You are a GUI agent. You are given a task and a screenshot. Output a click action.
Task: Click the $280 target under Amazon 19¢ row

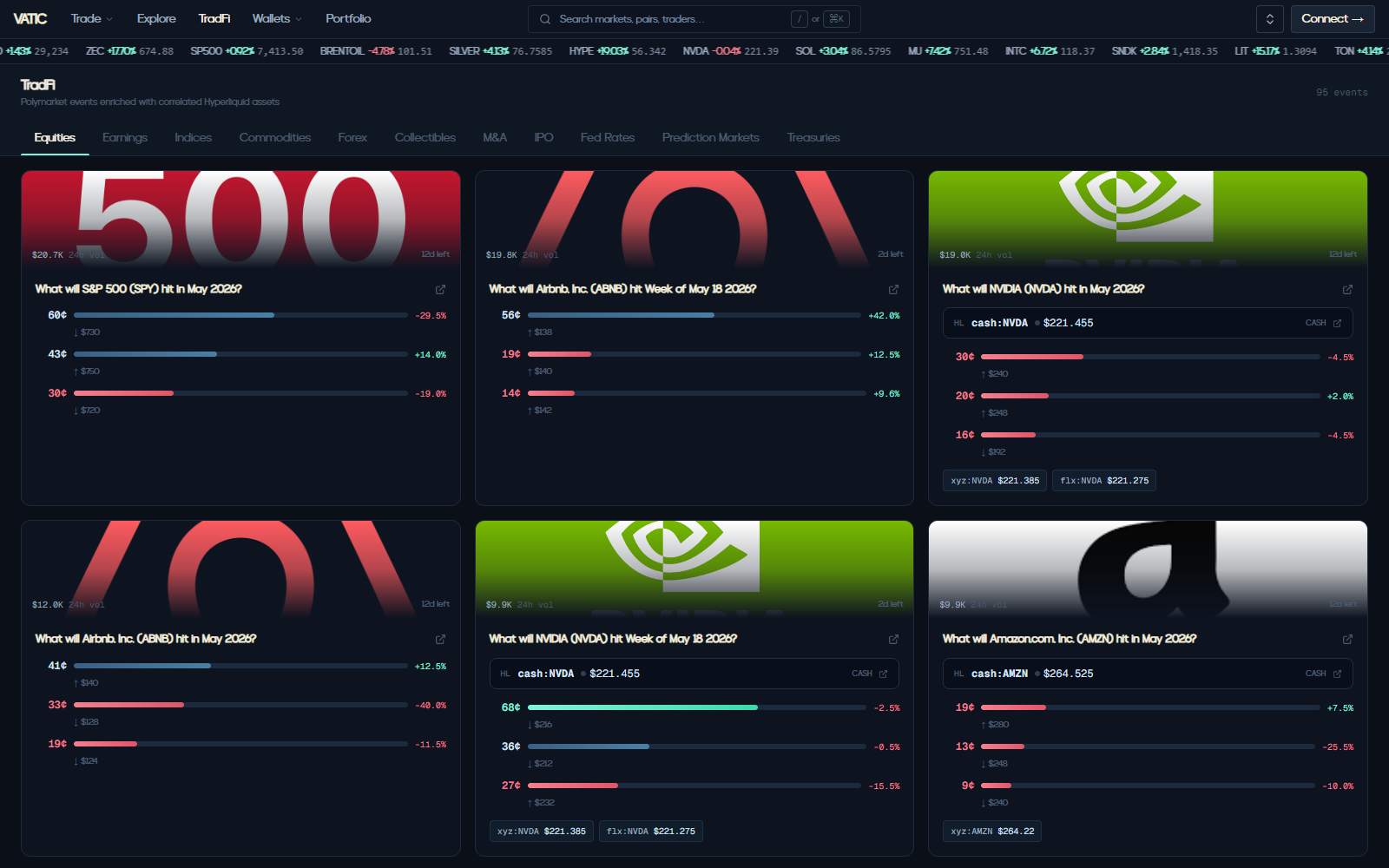[995, 725]
